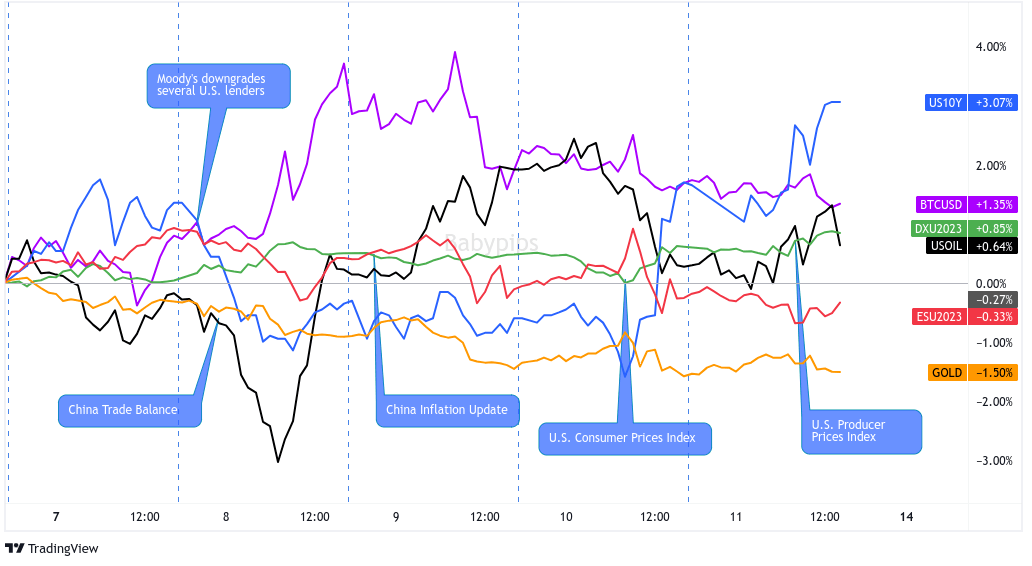Image resolution: width=1032 pixels, height=566 pixels.
Task: Select the GOLD series label
Action: coord(945,373)
